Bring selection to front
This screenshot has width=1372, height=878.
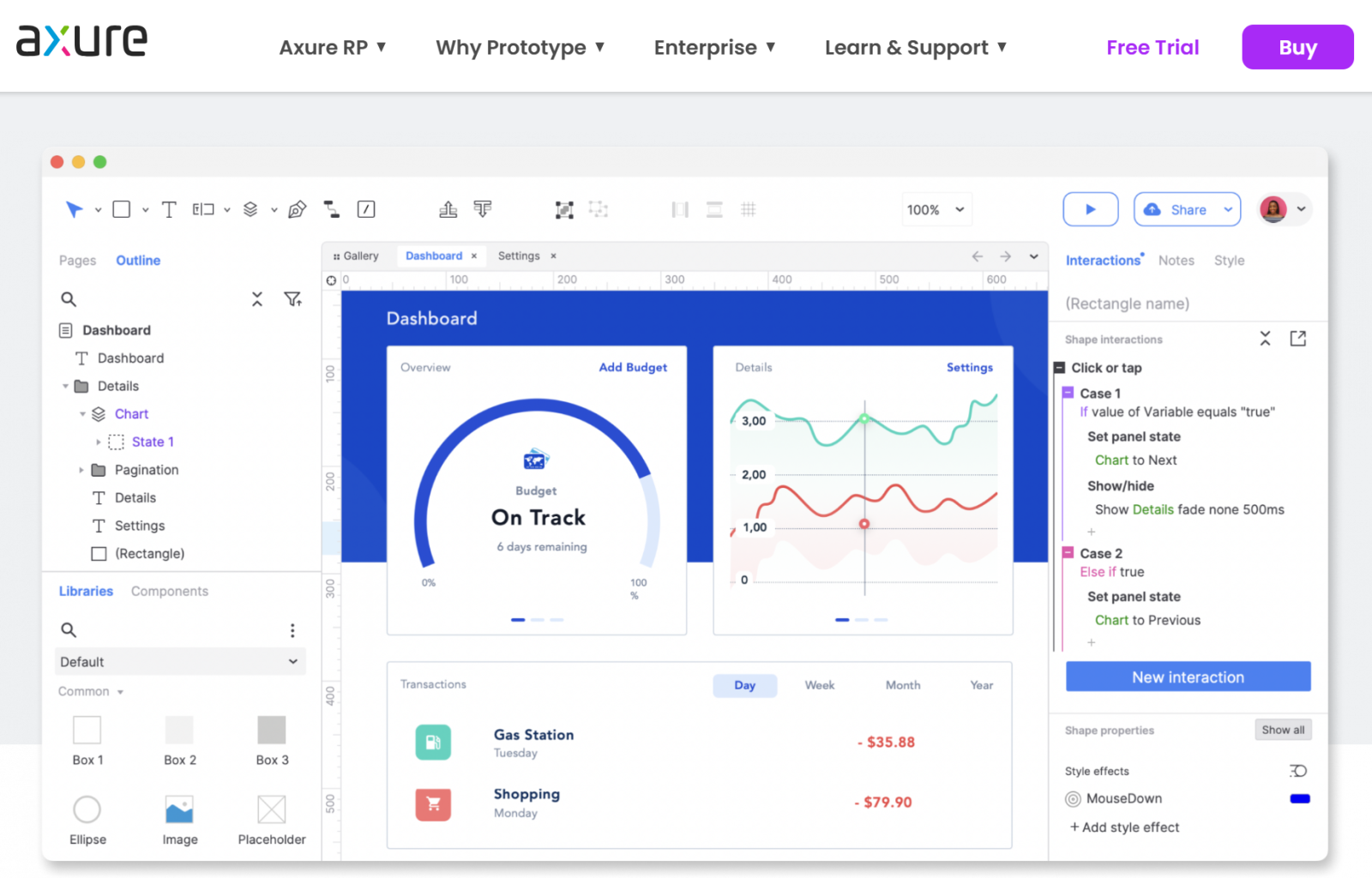[x=448, y=209]
